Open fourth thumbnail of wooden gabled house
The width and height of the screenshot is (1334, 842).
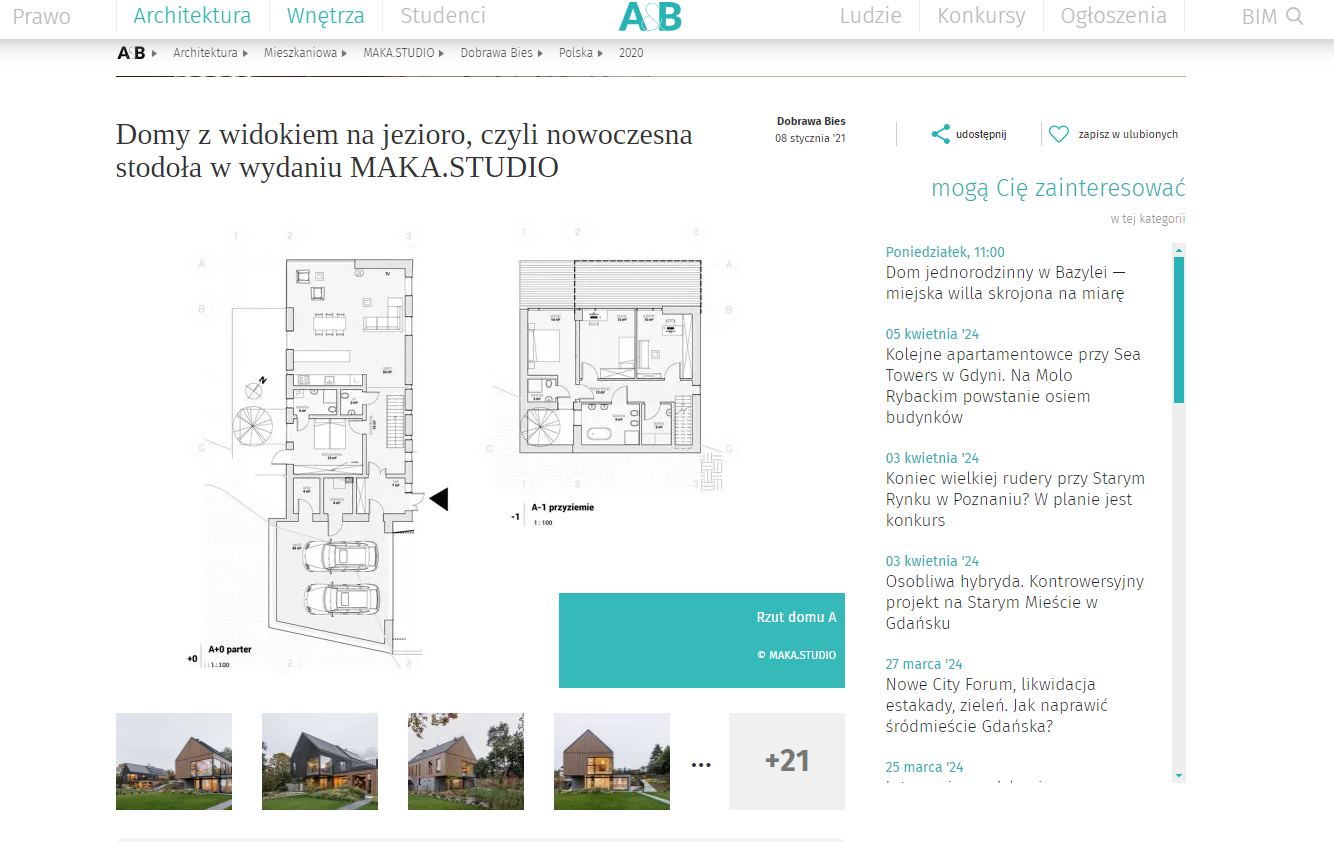(x=612, y=761)
